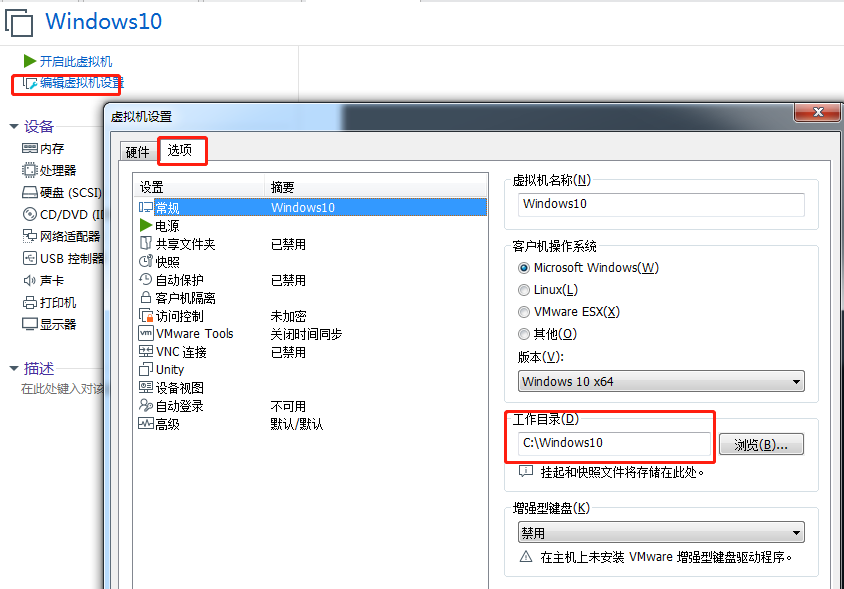Switch to the 硬件 tab
The width and height of the screenshot is (844, 589).
(x=138, y=152)
